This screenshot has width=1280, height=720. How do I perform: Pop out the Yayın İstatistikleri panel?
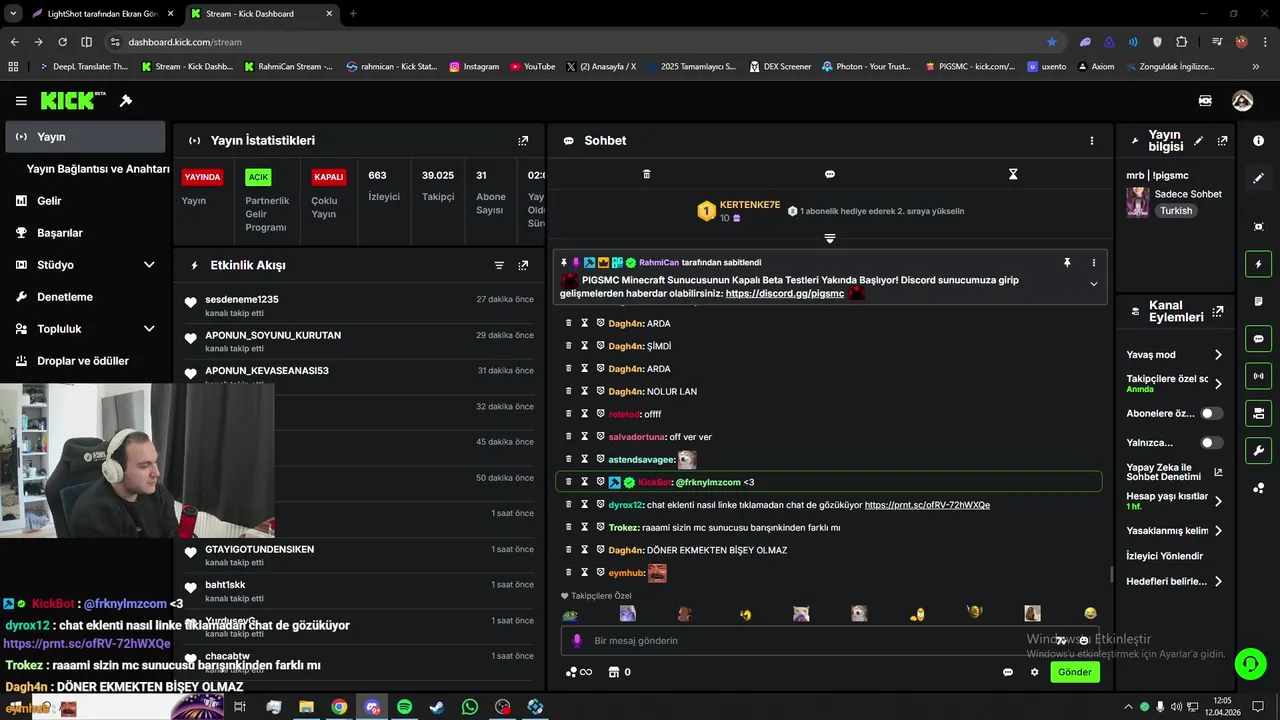[x=523, y=141]
